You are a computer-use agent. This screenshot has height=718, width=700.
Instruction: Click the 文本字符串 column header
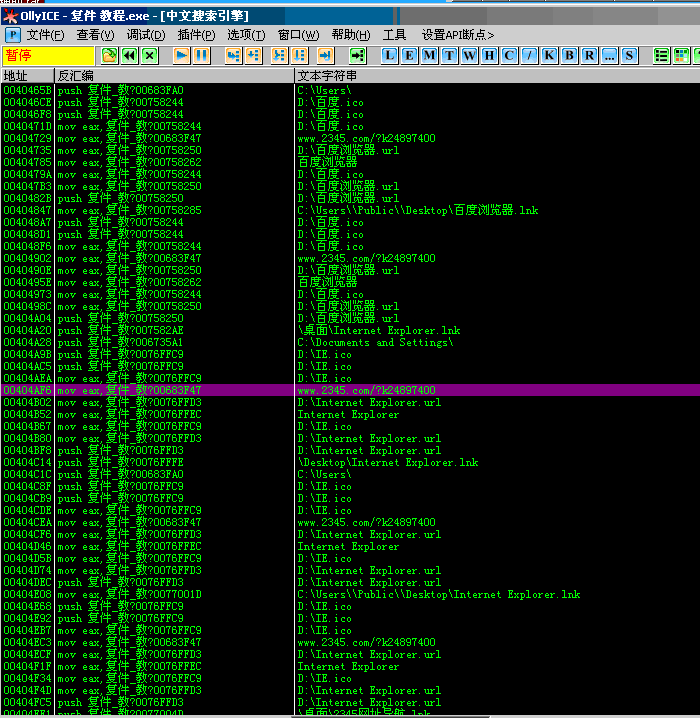[x=497, y=76]
